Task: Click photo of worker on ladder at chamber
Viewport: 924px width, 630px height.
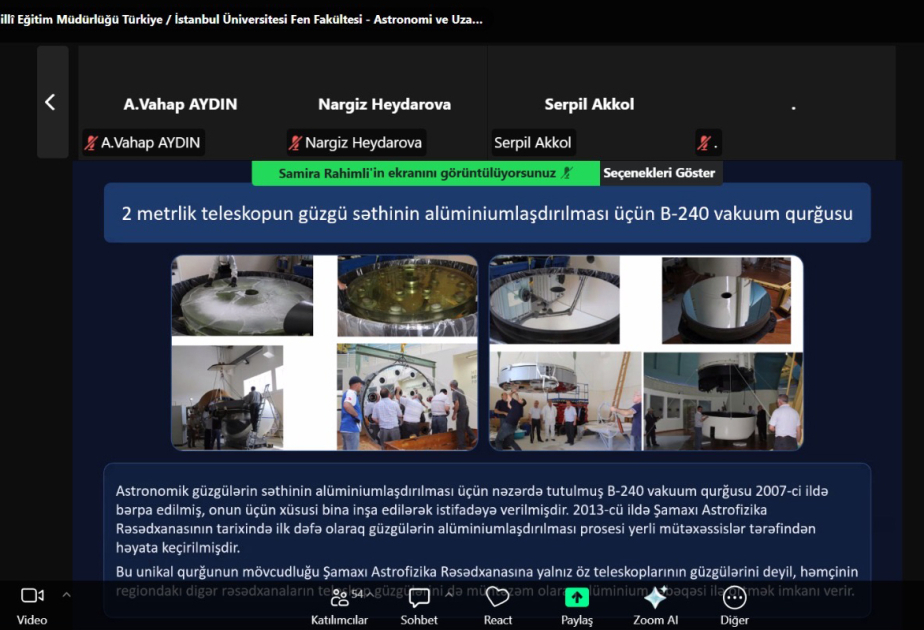Action: [x=227, y=397]
